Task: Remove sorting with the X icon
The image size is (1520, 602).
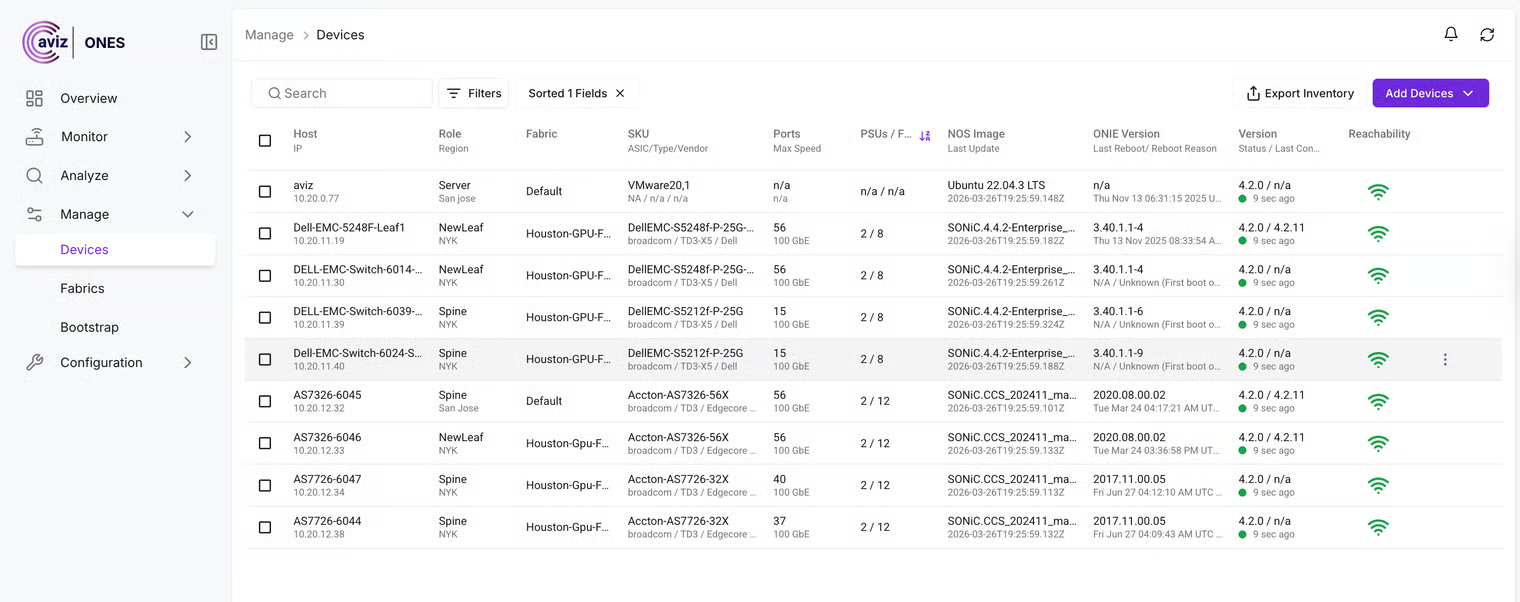Action: pyautogui.click(x=620, y=94)
